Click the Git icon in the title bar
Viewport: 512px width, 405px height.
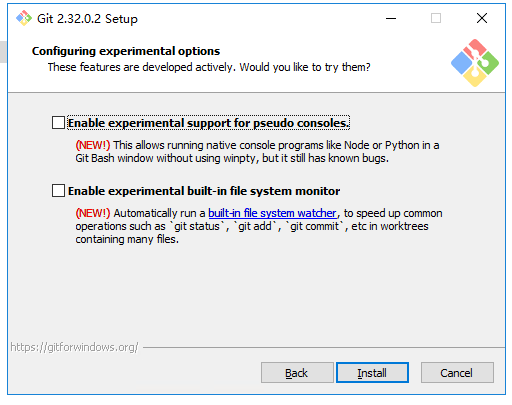(24, 18)
